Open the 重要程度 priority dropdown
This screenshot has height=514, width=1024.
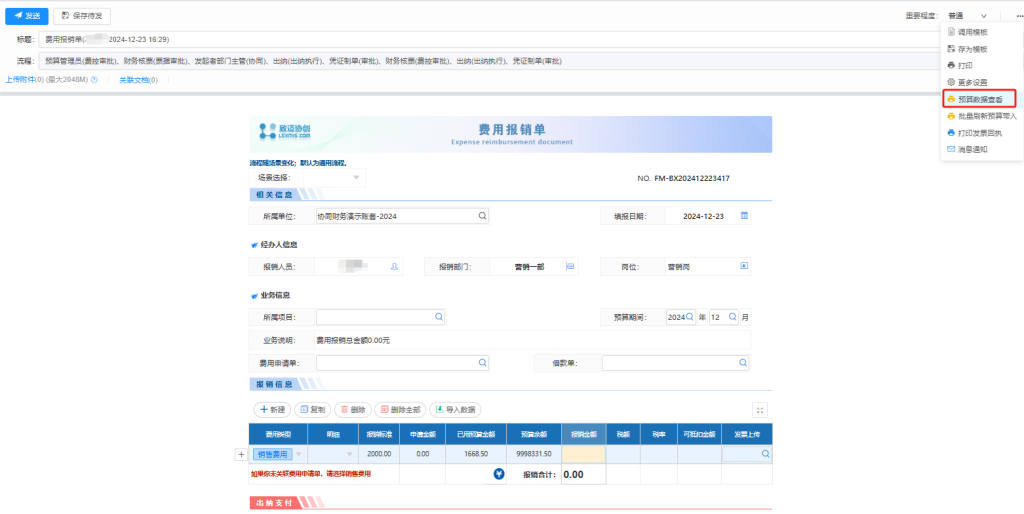tap(967, 16)
